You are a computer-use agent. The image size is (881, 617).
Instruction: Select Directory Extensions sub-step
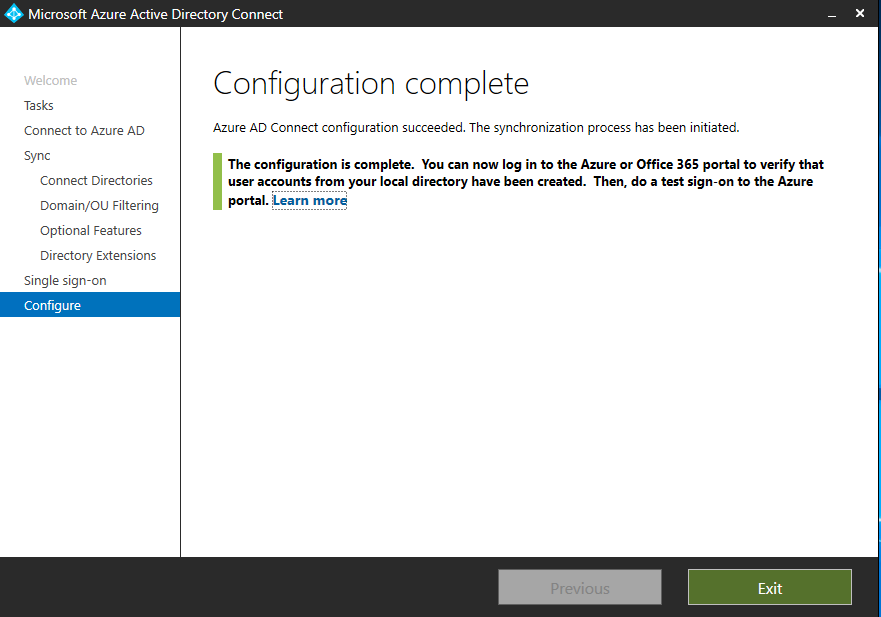[x=98, y=256]
